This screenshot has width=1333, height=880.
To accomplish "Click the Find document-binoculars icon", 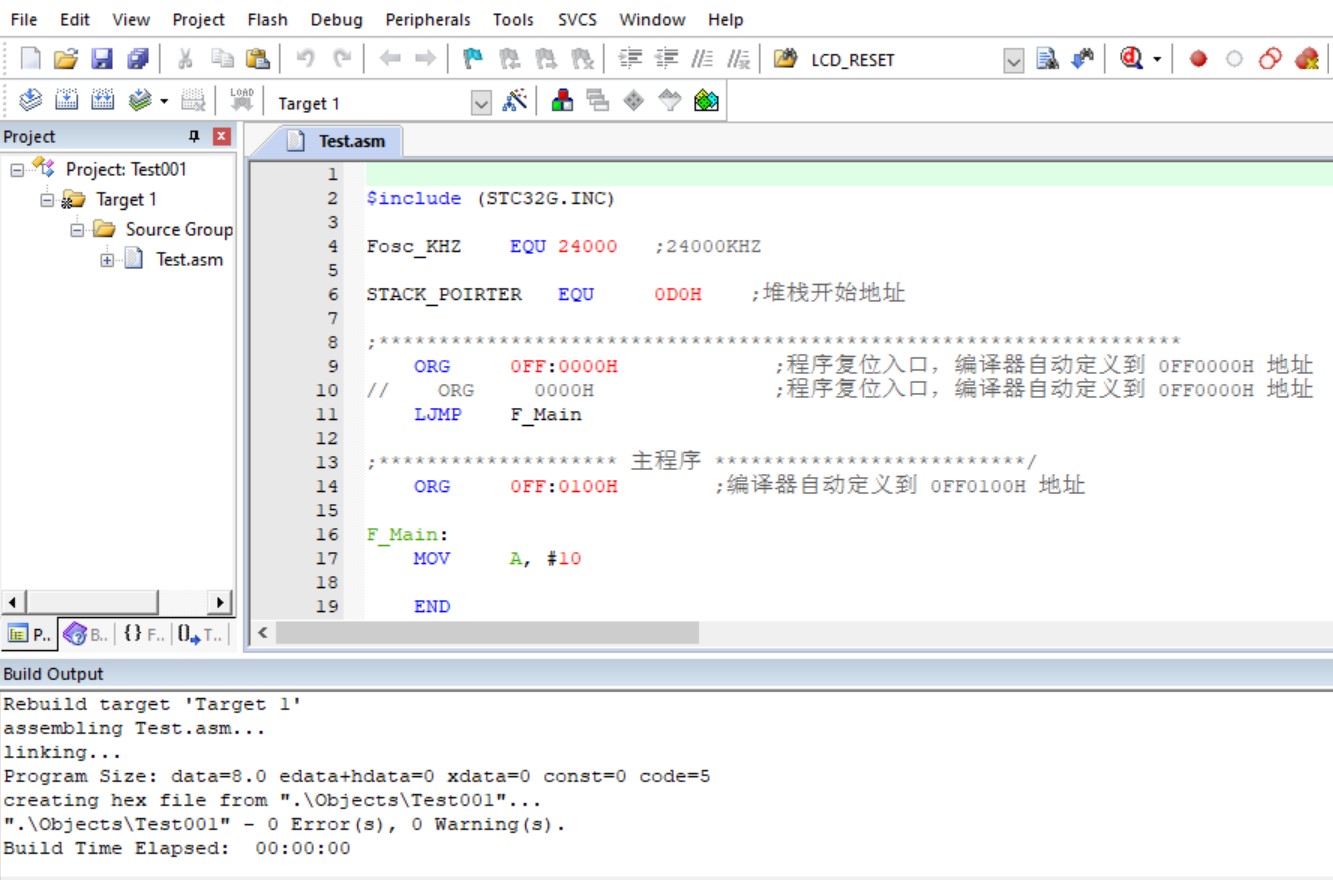I will coord(1047,59).
